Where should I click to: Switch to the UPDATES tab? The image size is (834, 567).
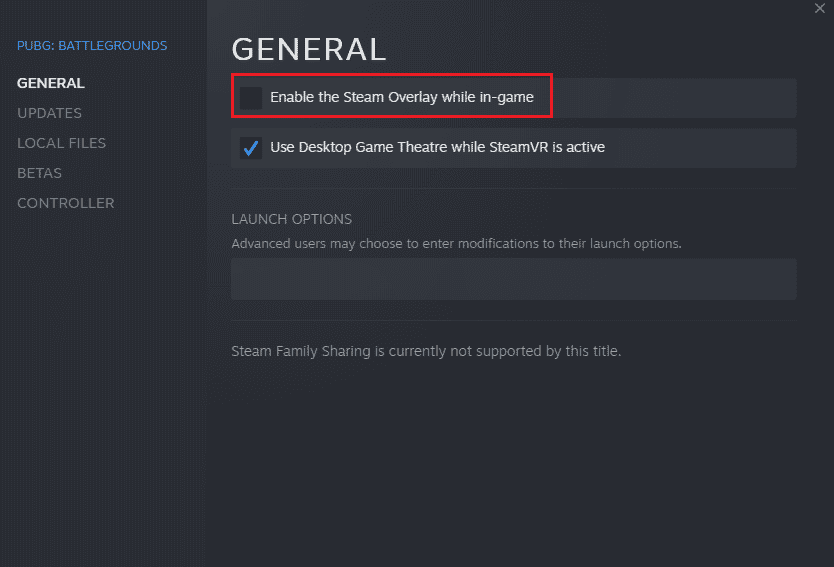pos(49,113)
